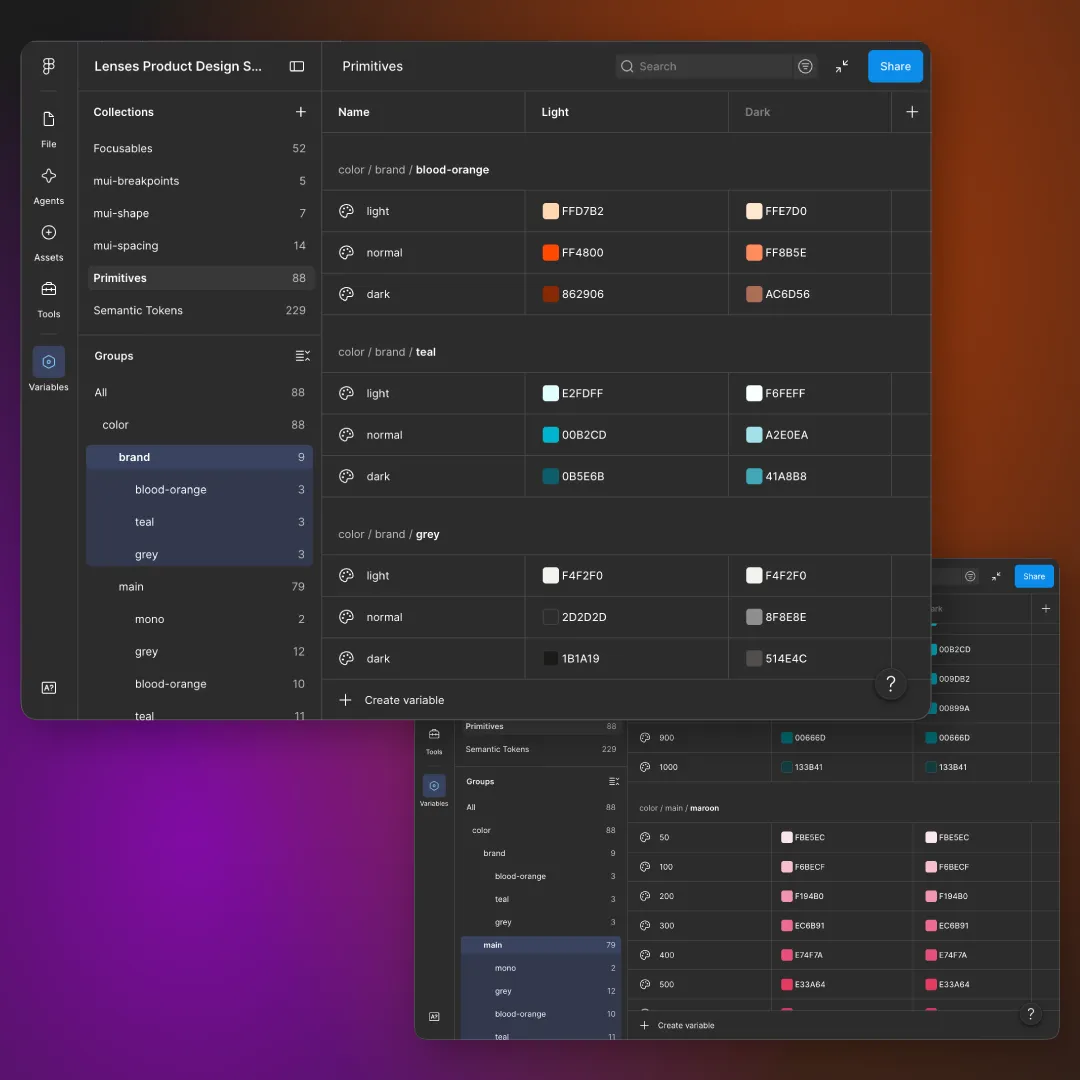Click the Search variables input field

704,66
